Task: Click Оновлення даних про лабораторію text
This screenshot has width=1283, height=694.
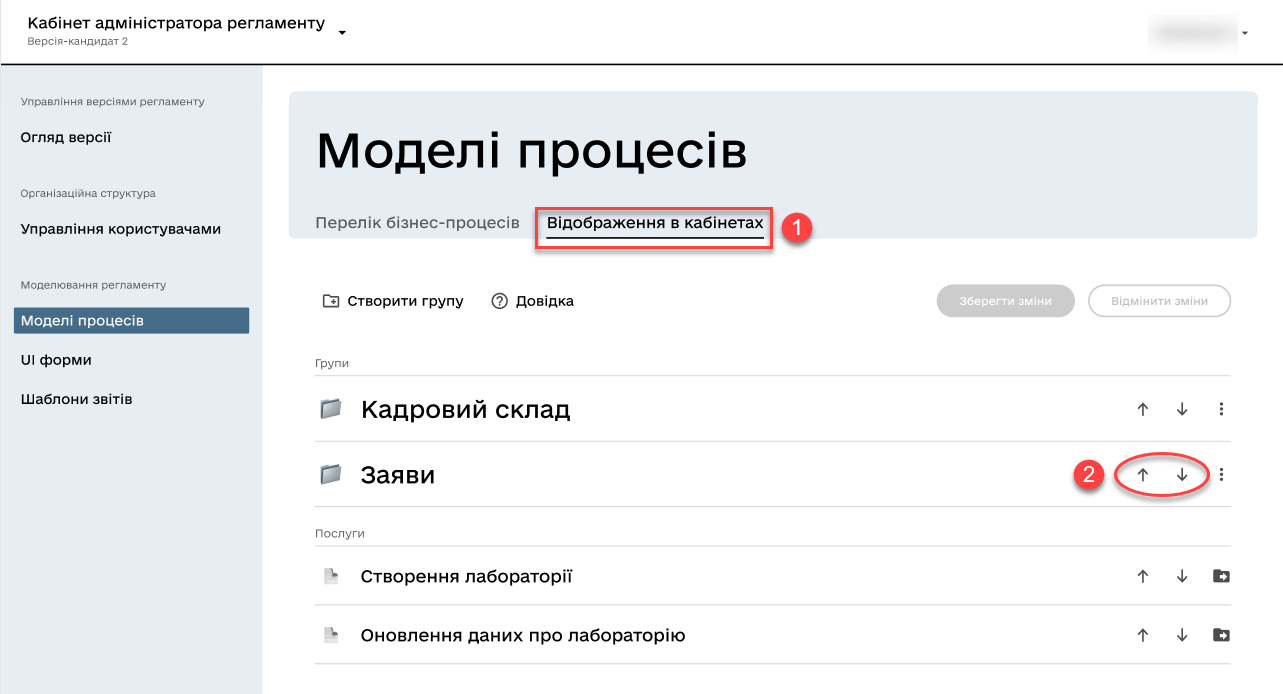Action: (x=522, y=635)
